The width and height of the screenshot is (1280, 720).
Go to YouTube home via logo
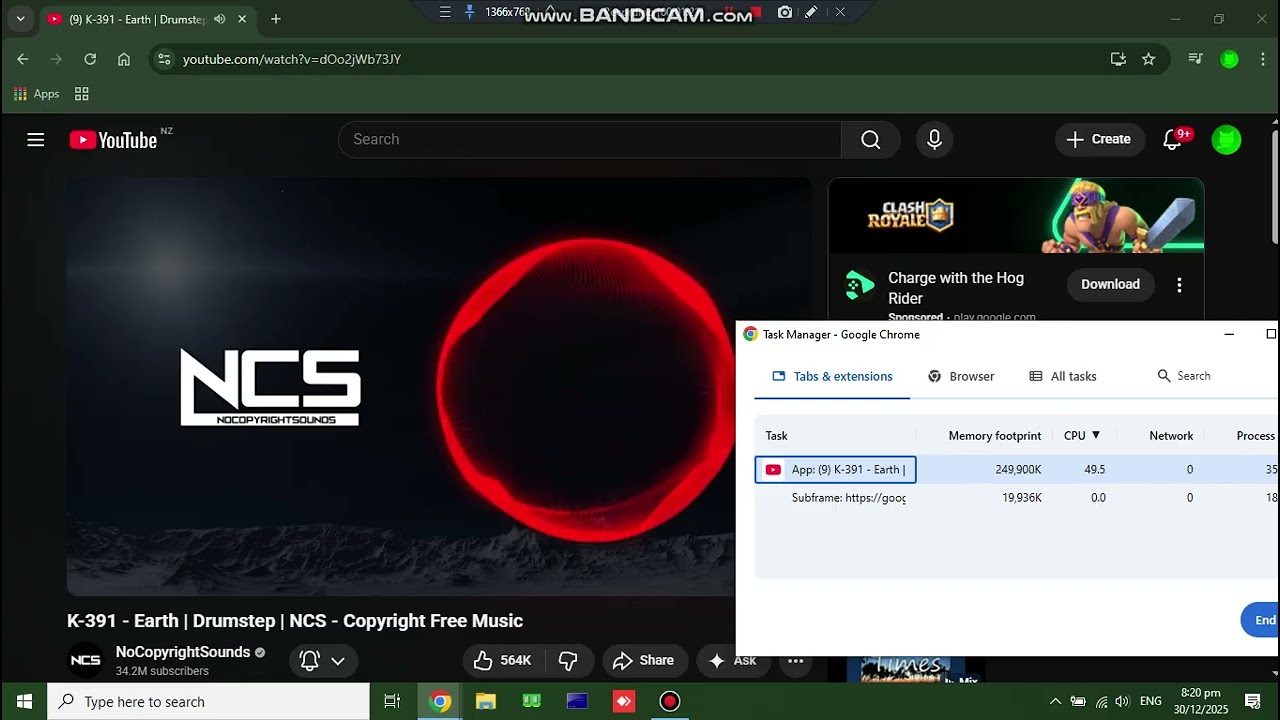pos(113,140)
